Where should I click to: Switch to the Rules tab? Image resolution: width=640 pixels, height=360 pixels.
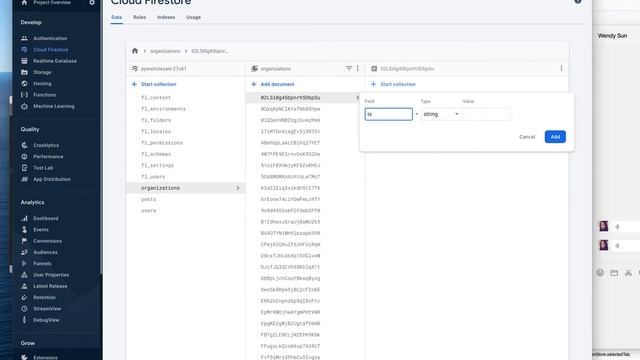click(140, 17)
